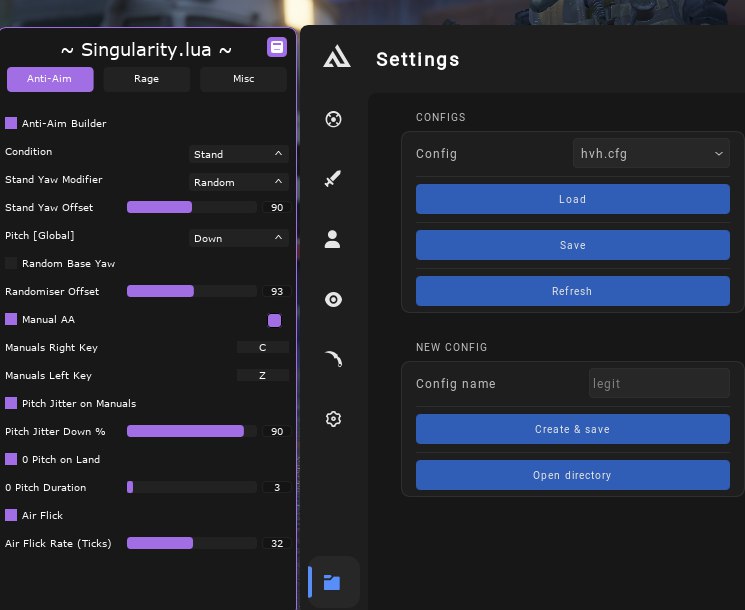
Task: Toggle the Air Flick checkbox
Action: 11,515
